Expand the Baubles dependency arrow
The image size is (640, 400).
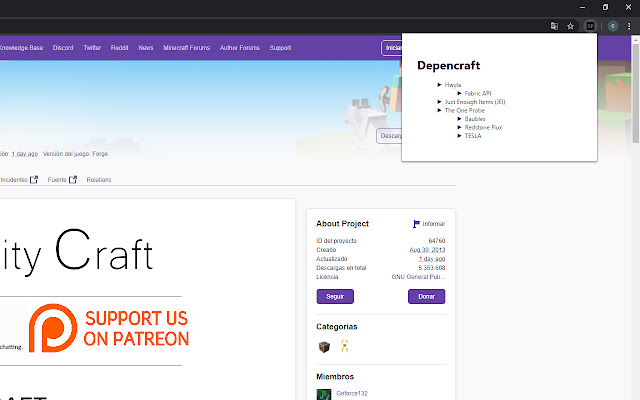[x=459, y=119]
